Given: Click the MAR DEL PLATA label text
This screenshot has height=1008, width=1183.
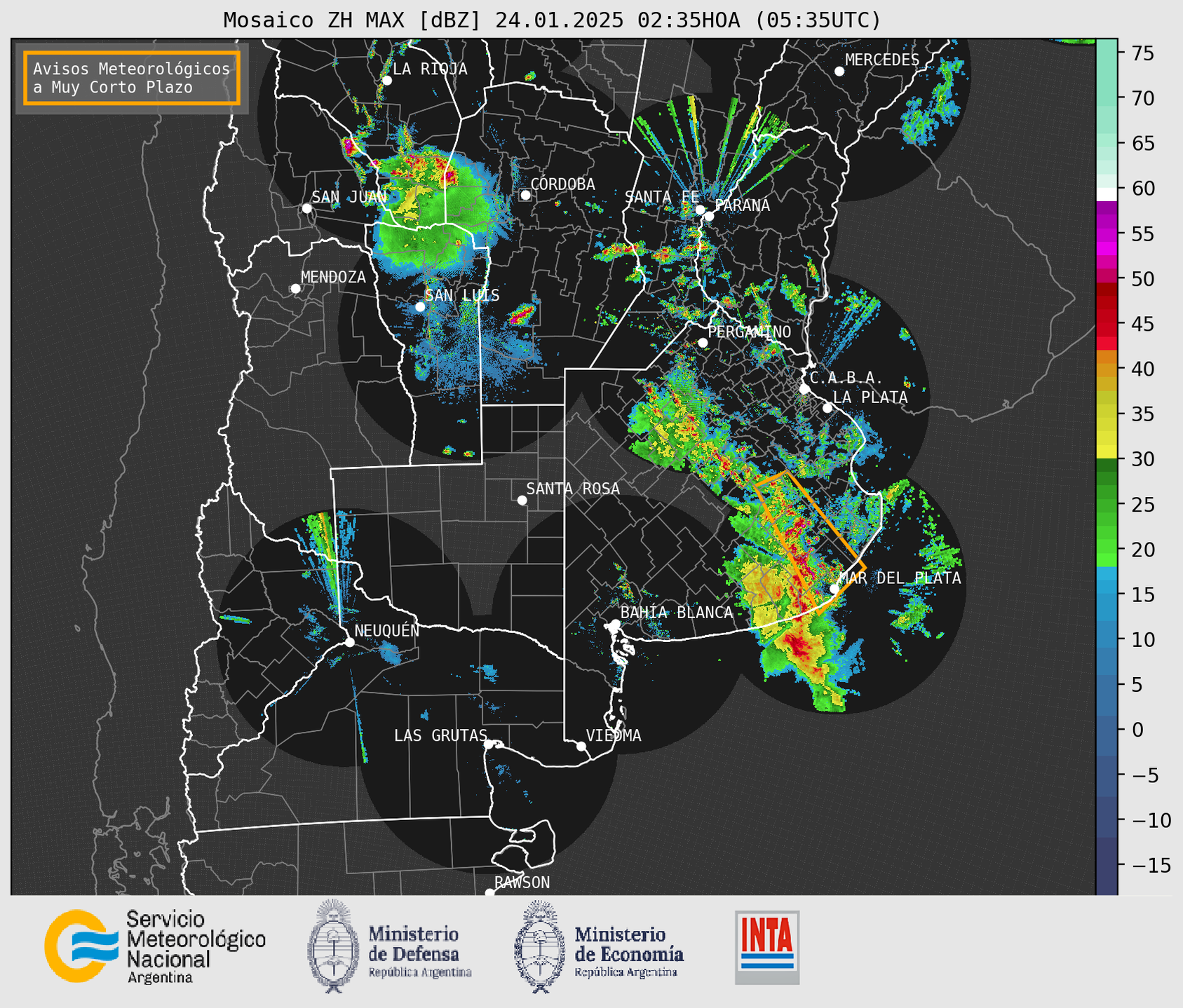Looking at the screenshot, I should point(900,578).
